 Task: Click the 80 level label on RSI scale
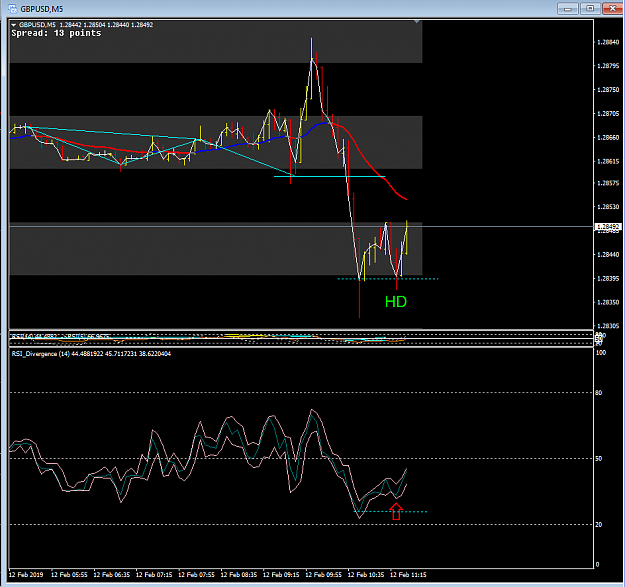tap(598, 393)
